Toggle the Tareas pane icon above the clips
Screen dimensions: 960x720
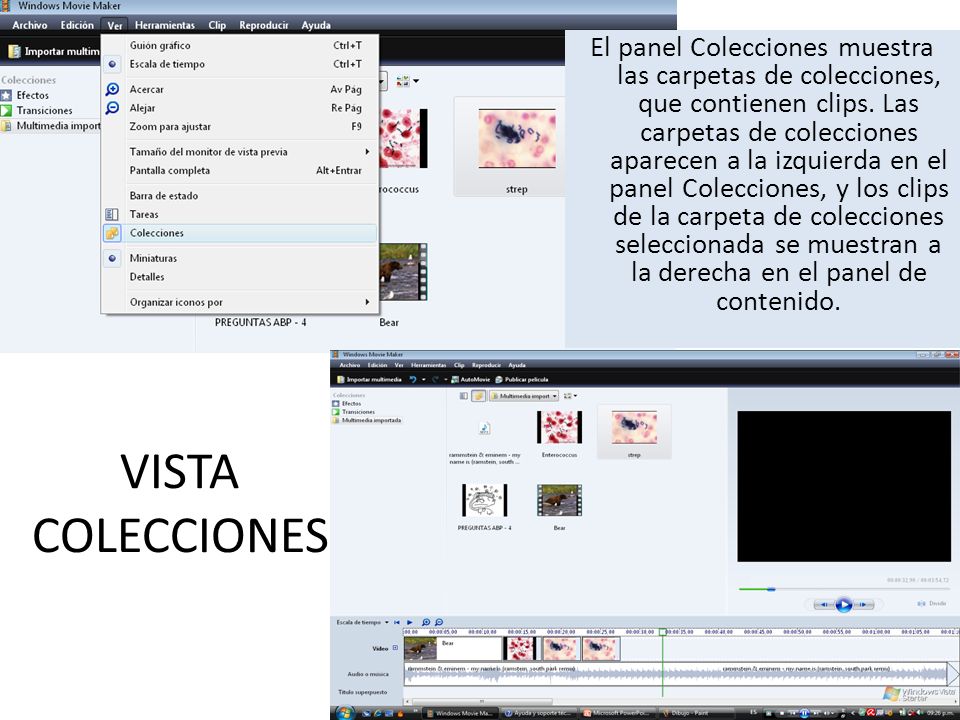(463, 396)
